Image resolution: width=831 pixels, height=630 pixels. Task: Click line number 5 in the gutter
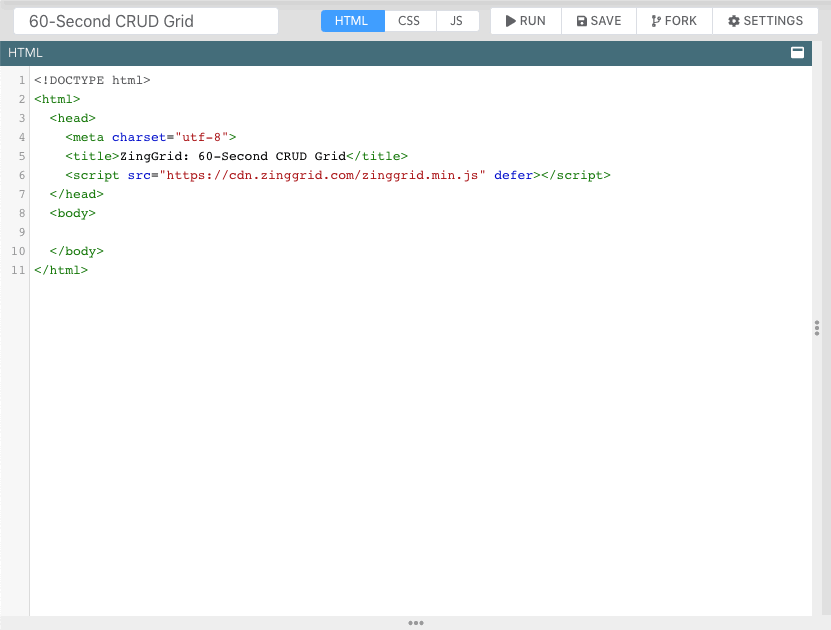(x=21, y=156)
